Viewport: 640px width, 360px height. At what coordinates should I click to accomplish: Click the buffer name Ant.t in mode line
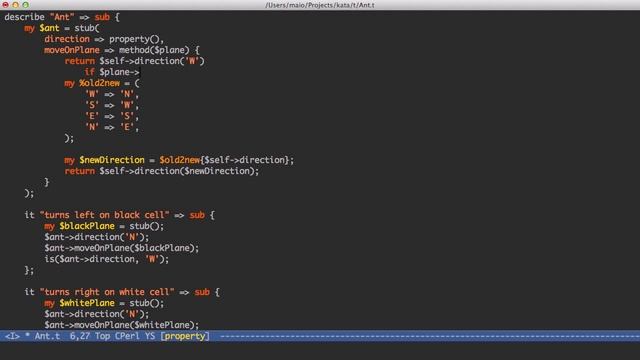pyautogui.click(x=47, y=336)
